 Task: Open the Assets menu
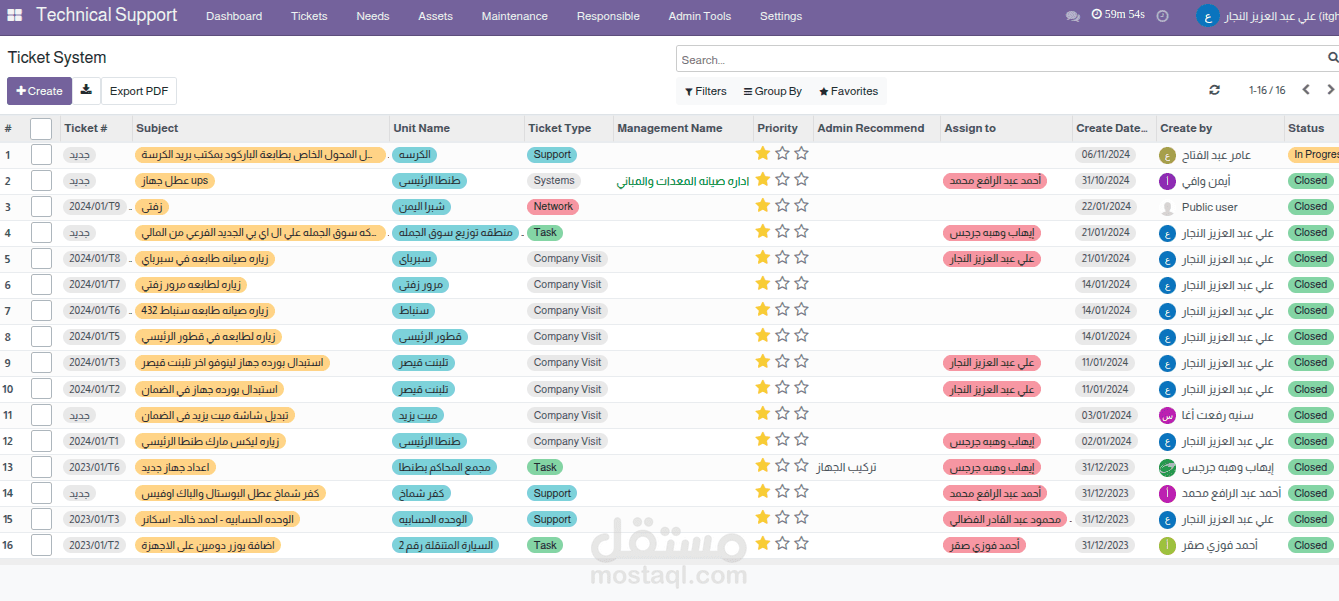(x=435, y=16)
